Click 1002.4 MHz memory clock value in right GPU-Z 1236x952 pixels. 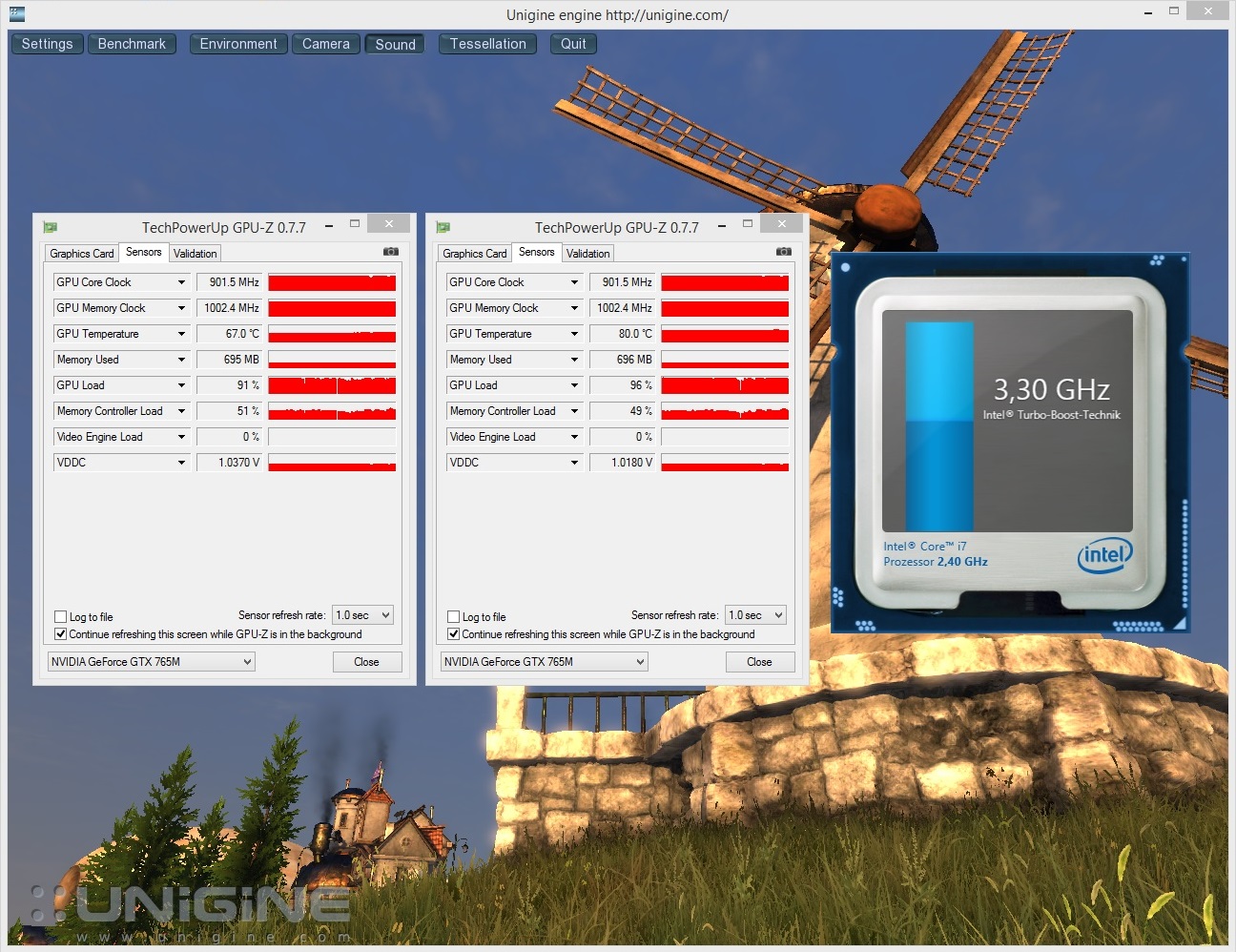623,308
